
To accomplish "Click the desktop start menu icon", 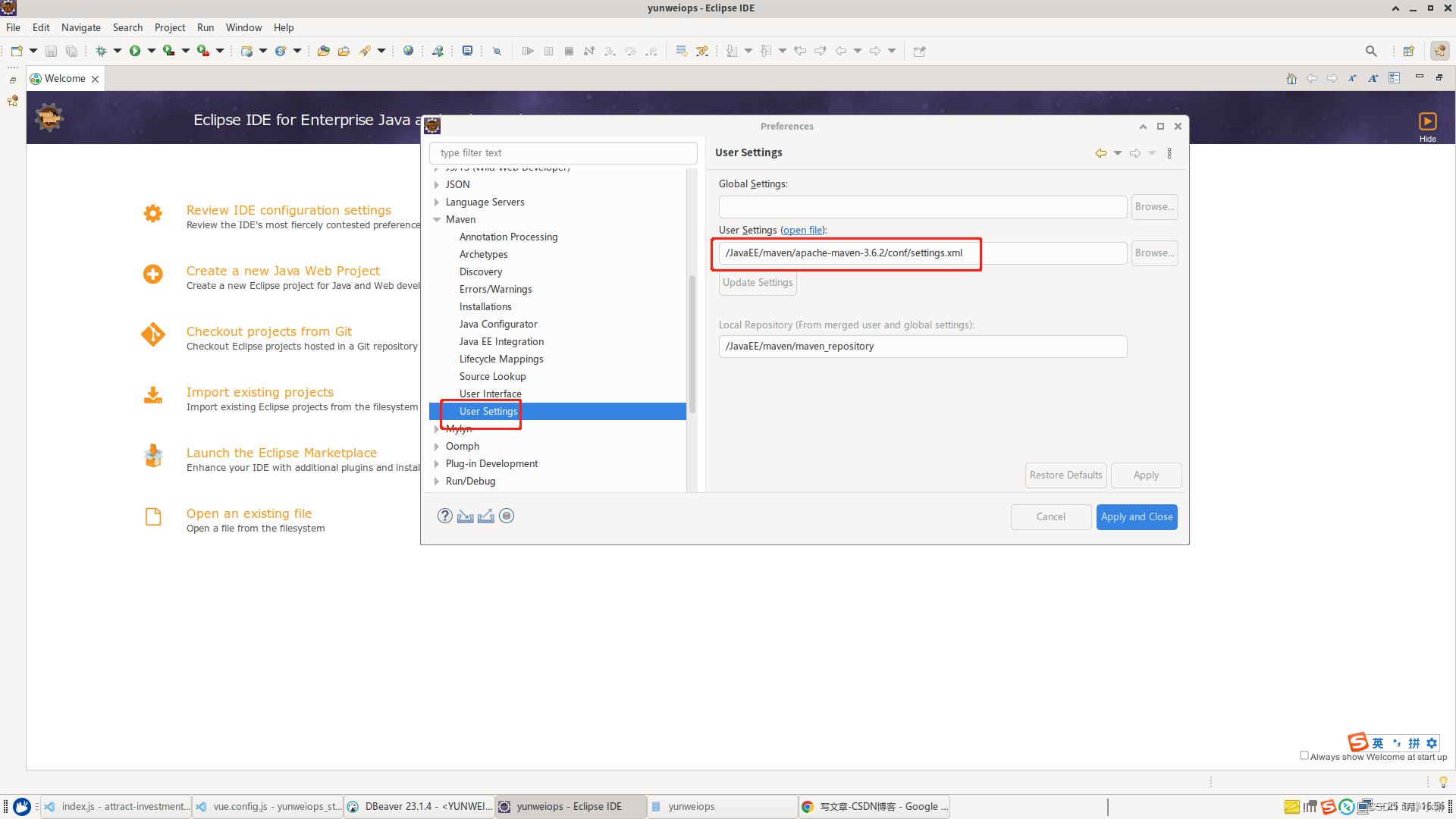I will (x=22, y=807).
